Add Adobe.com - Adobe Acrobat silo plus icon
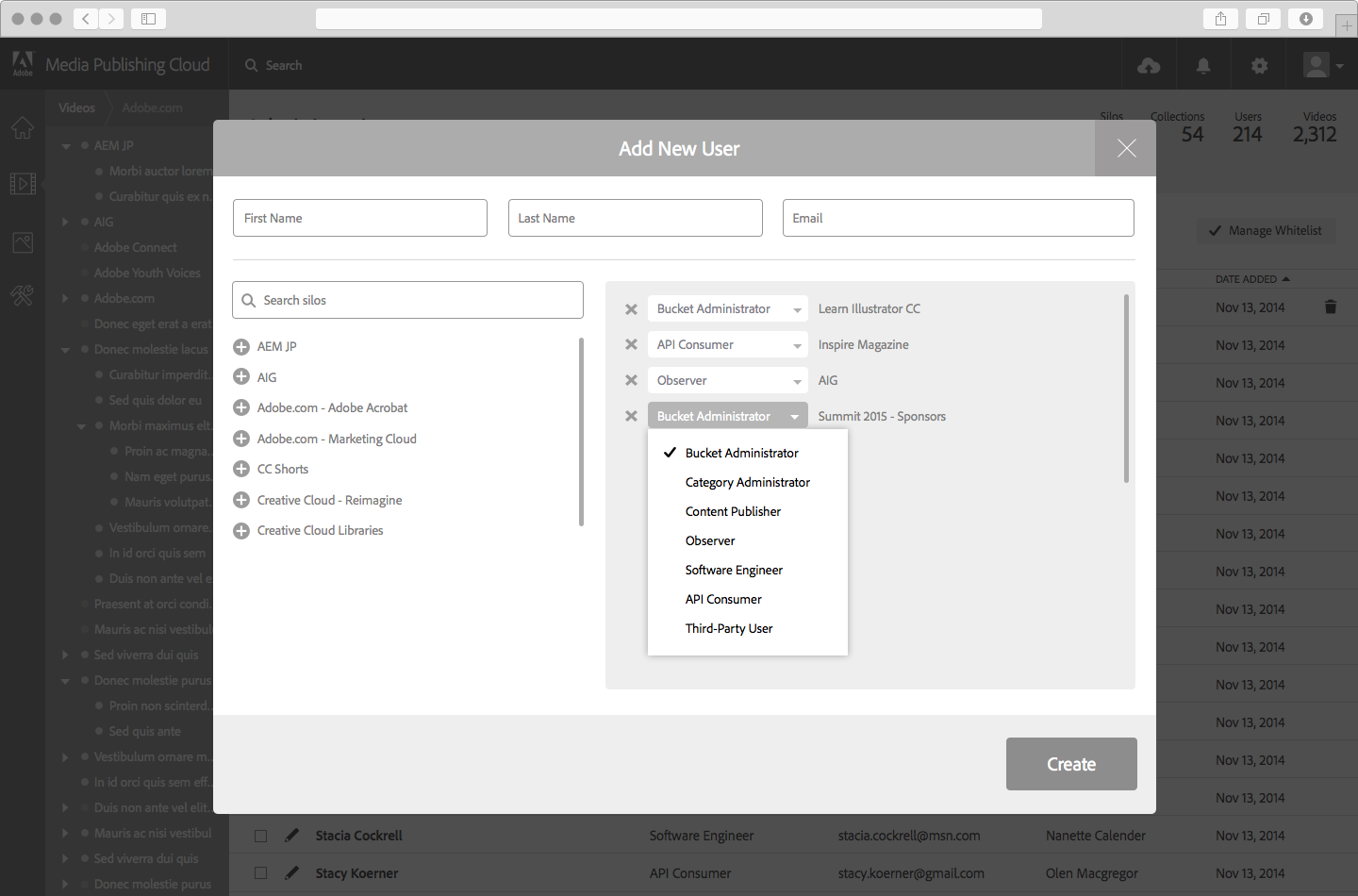Viewport: 1358px width, 896px height. [x=241, y=408]
